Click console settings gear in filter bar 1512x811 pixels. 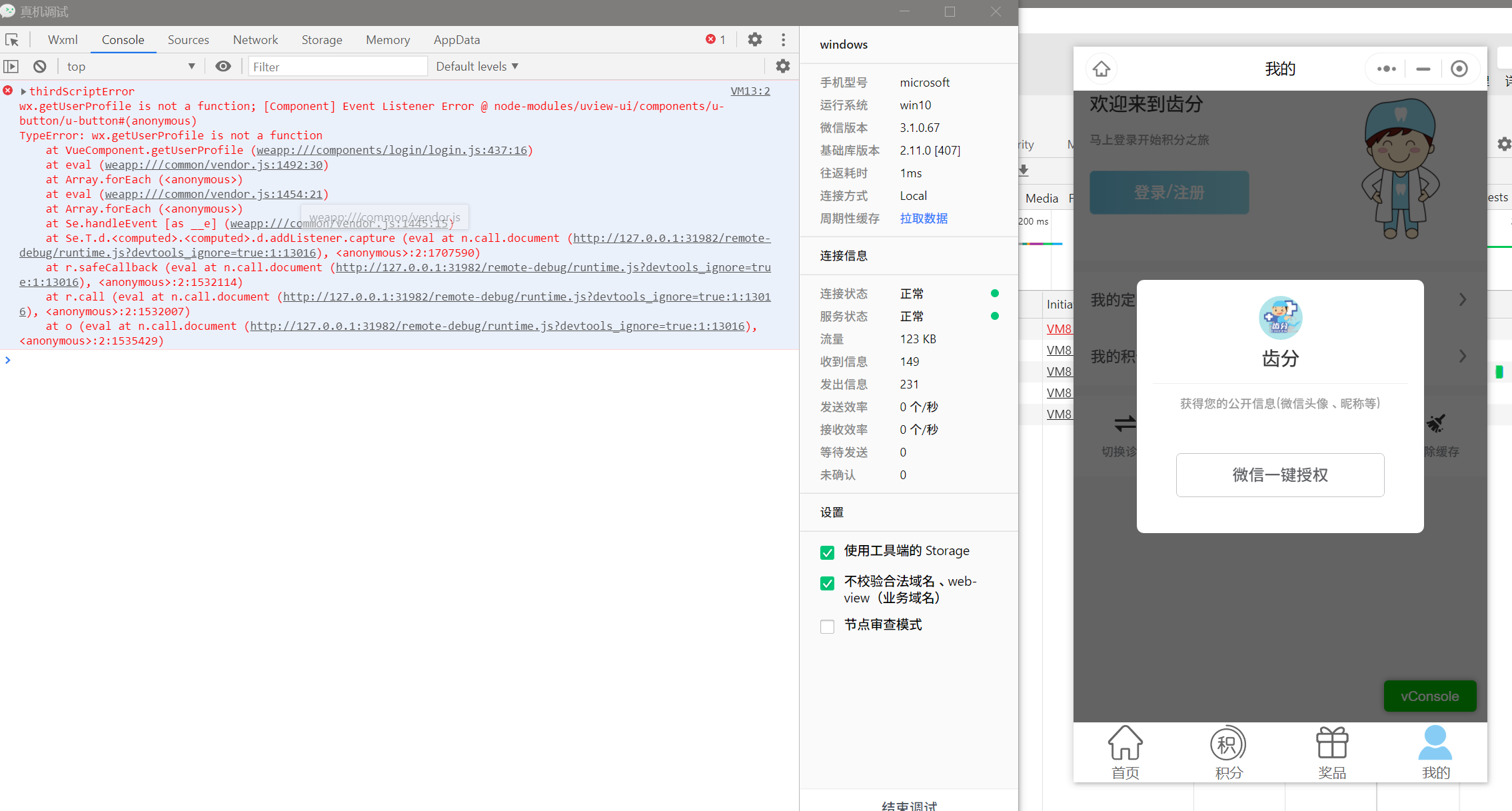783,67
